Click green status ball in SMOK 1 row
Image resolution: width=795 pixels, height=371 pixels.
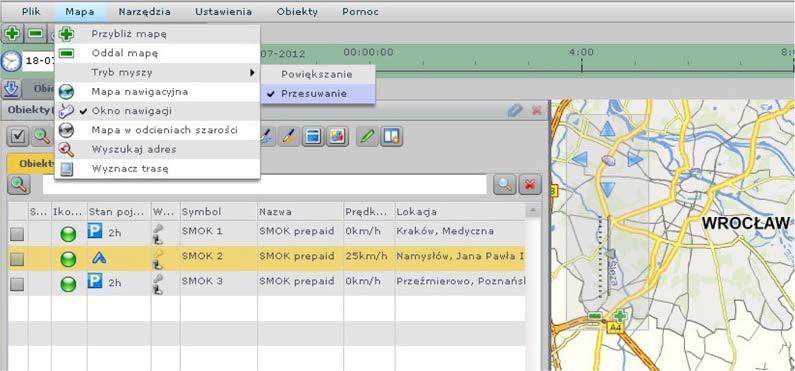coord(68,234)
